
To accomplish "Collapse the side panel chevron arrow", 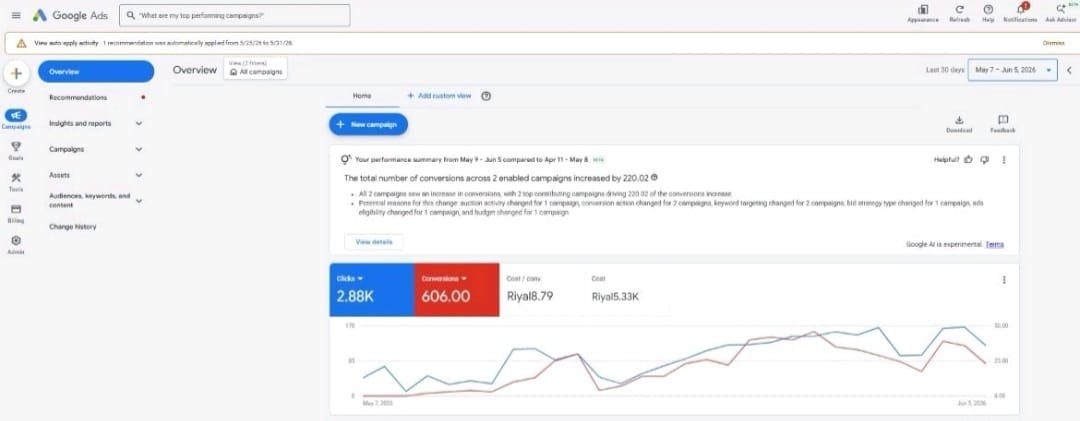I will coord(1069,70).
